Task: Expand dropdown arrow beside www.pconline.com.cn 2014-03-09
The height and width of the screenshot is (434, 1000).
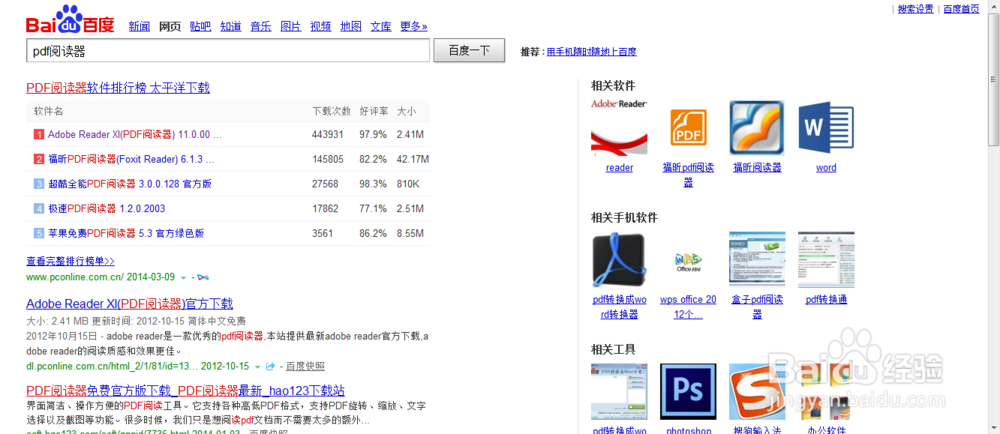Action: [183, 278]
